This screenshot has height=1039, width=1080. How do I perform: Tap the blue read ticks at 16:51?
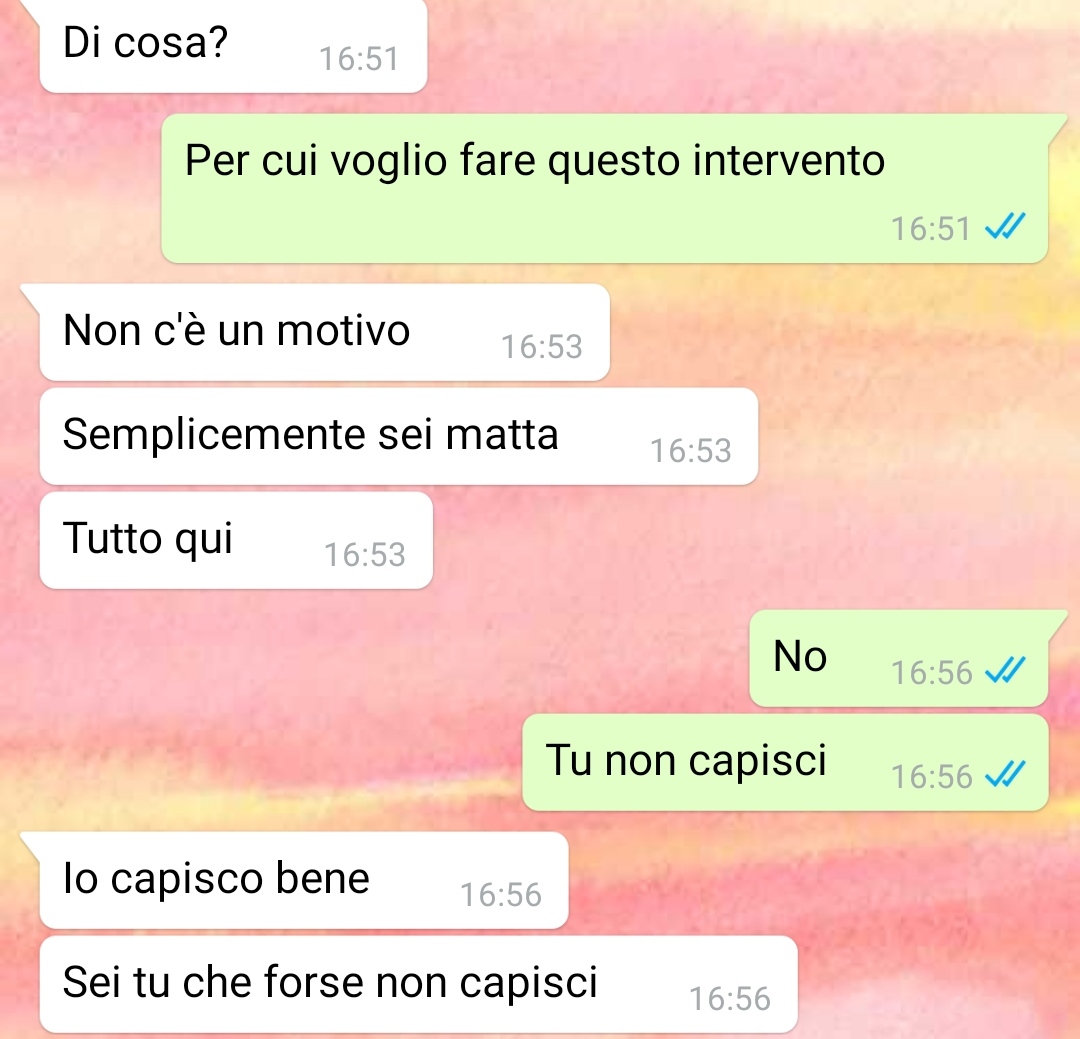[x=1005, y=227]
